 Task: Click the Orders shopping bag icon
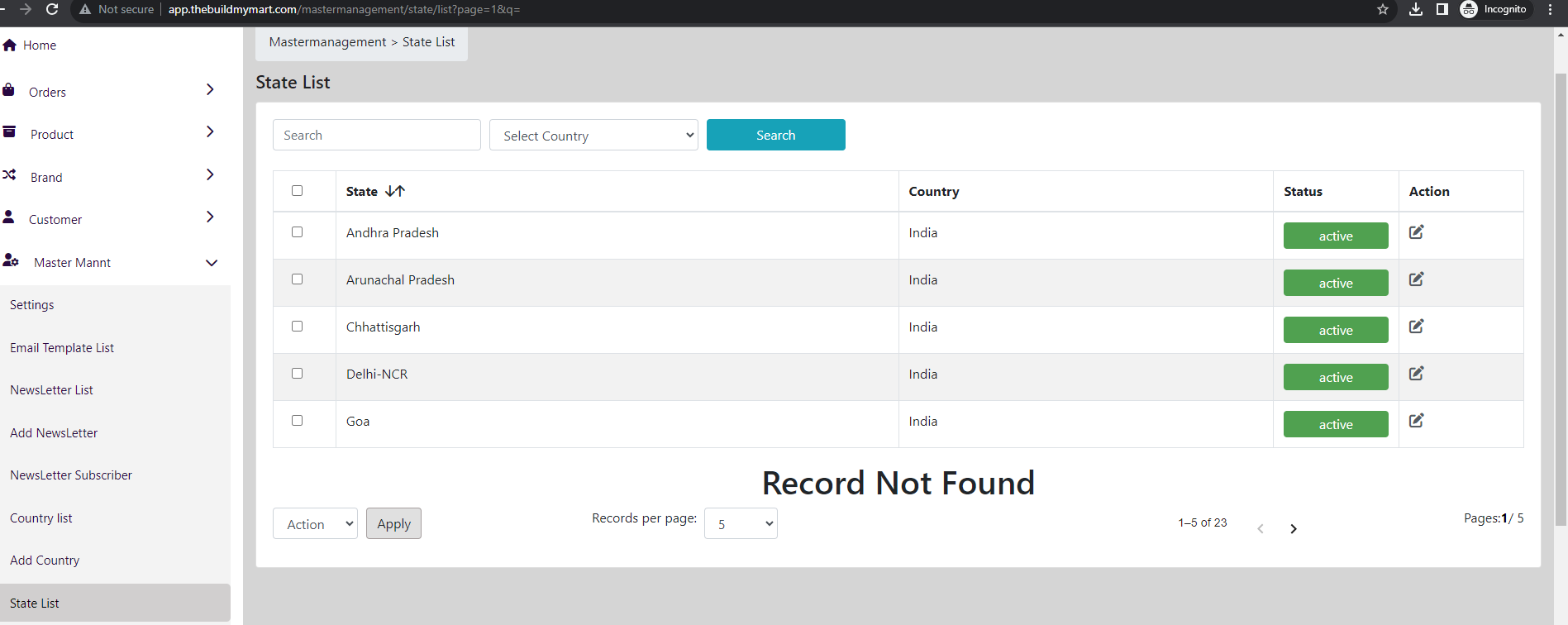[8, 90]
